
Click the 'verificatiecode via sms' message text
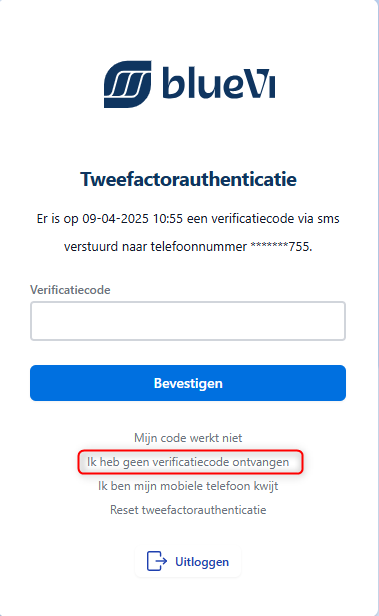coord(275,218)
